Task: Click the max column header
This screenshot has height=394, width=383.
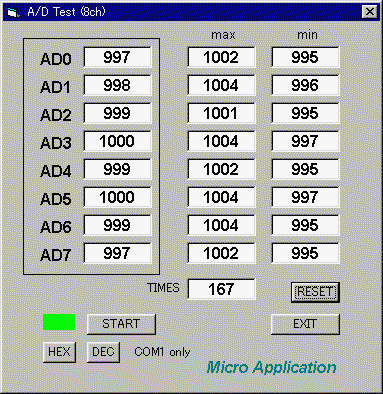Action: coord(223,35)
